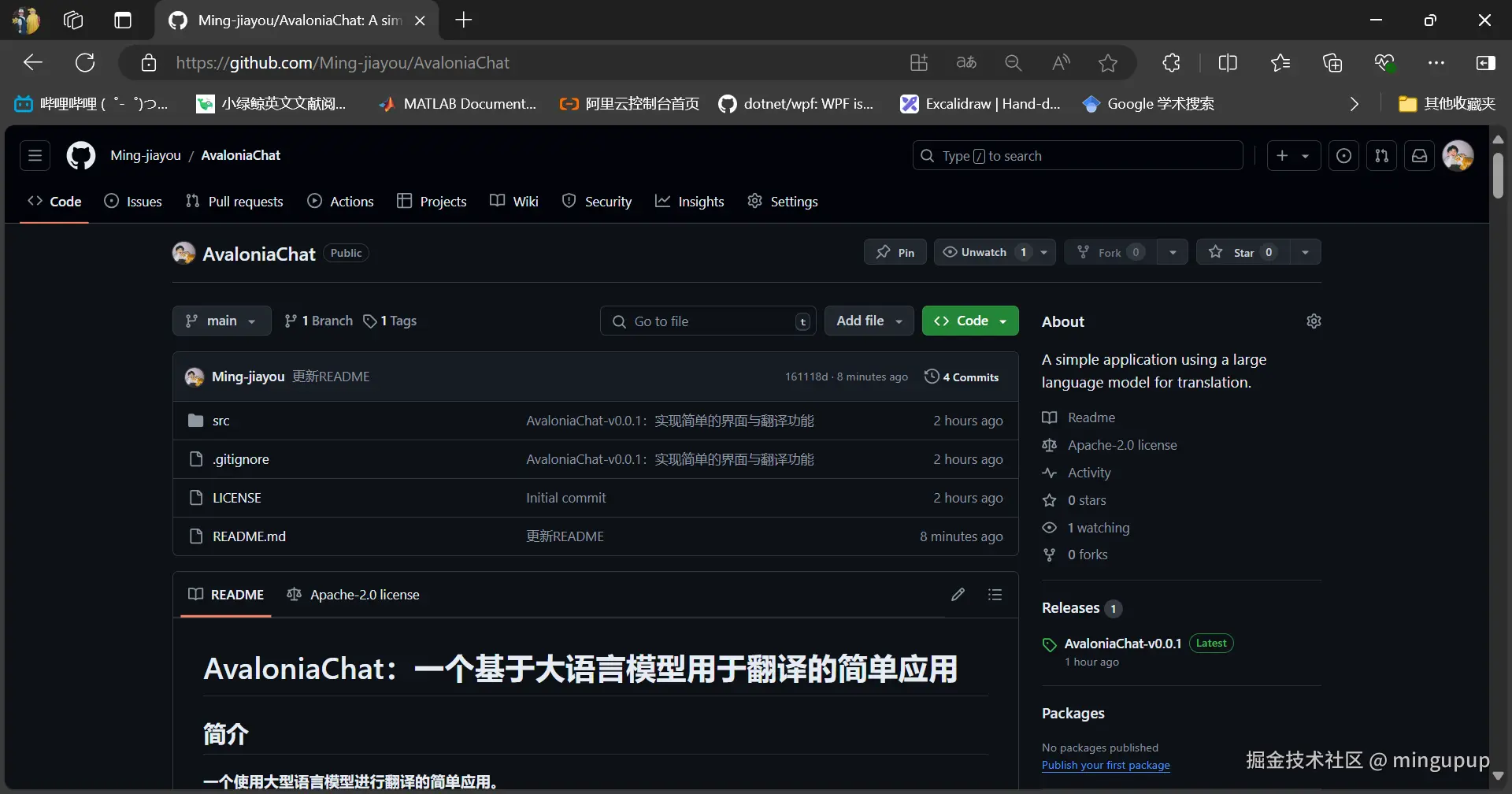Open the browser workspaces icon
The width and height of the screenshot is (1512, 794).
73,20
